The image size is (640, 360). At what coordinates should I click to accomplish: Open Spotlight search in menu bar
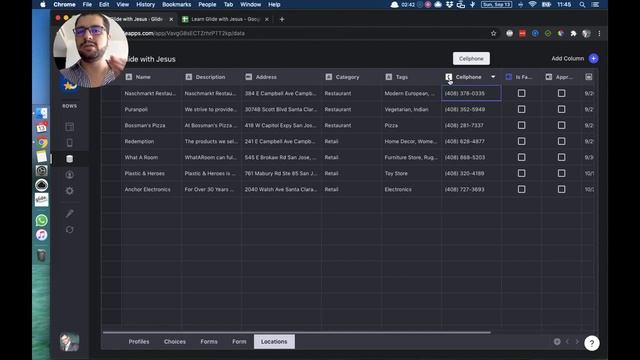pyautogui.click(x=582, y=4)
